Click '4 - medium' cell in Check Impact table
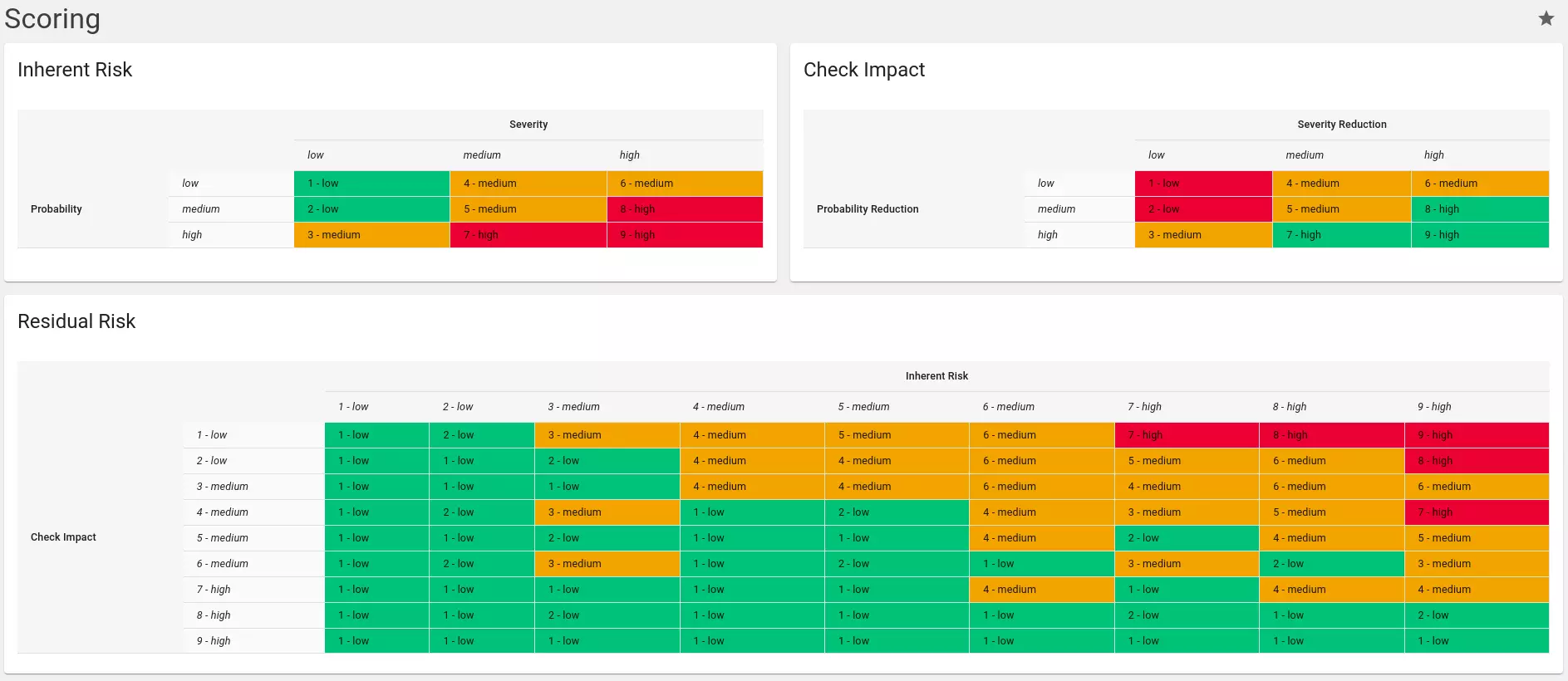 1342,184
